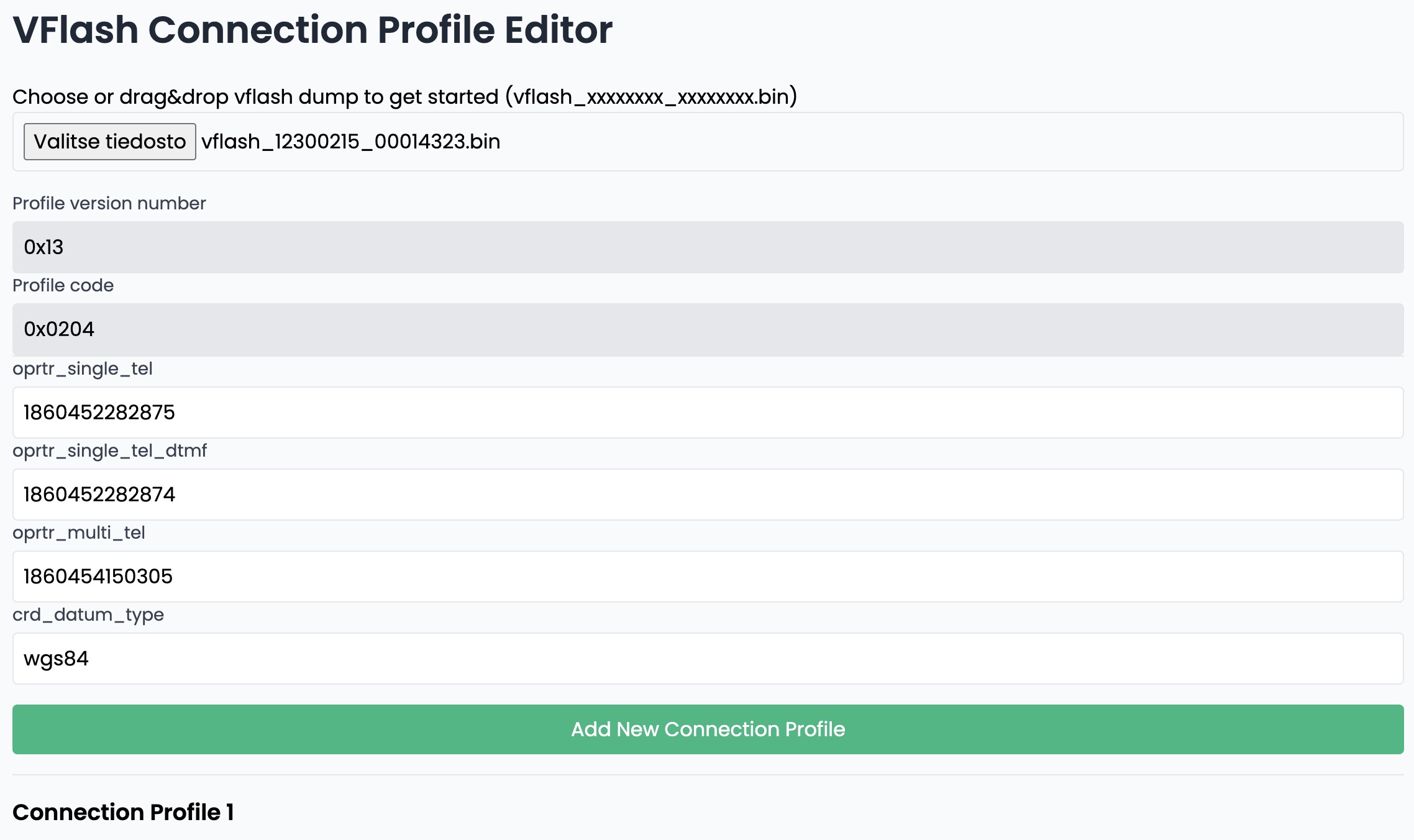
Task: Focus the oprtr_single_tel_dtmf input field
Action: (708, 495)
